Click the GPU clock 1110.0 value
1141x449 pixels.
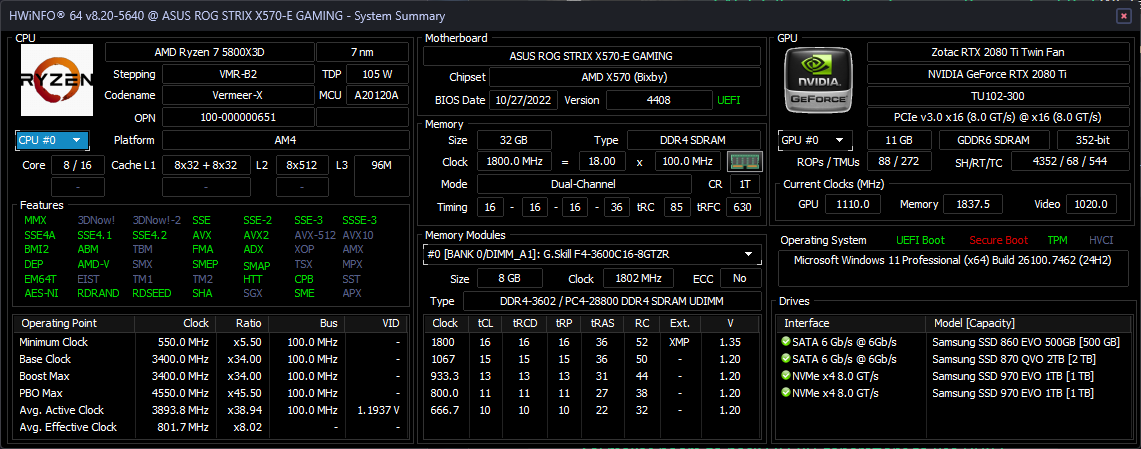[853, 204]
